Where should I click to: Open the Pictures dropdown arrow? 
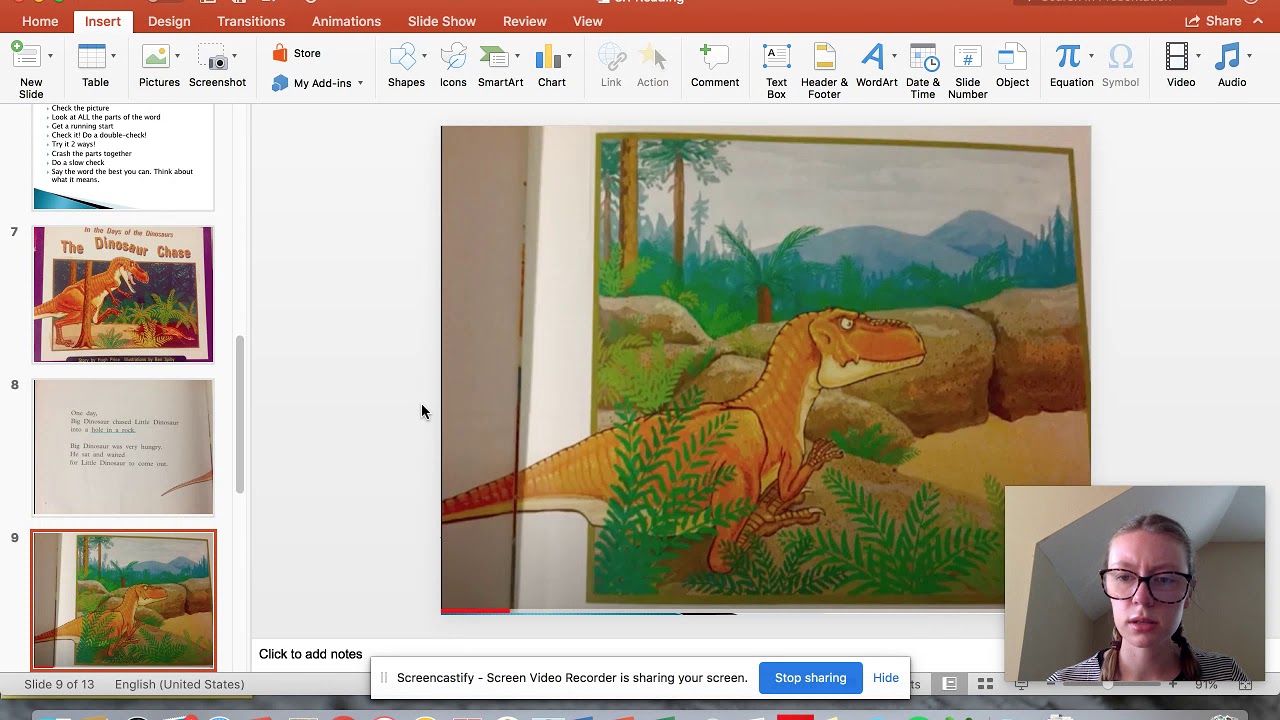[177, 56]
